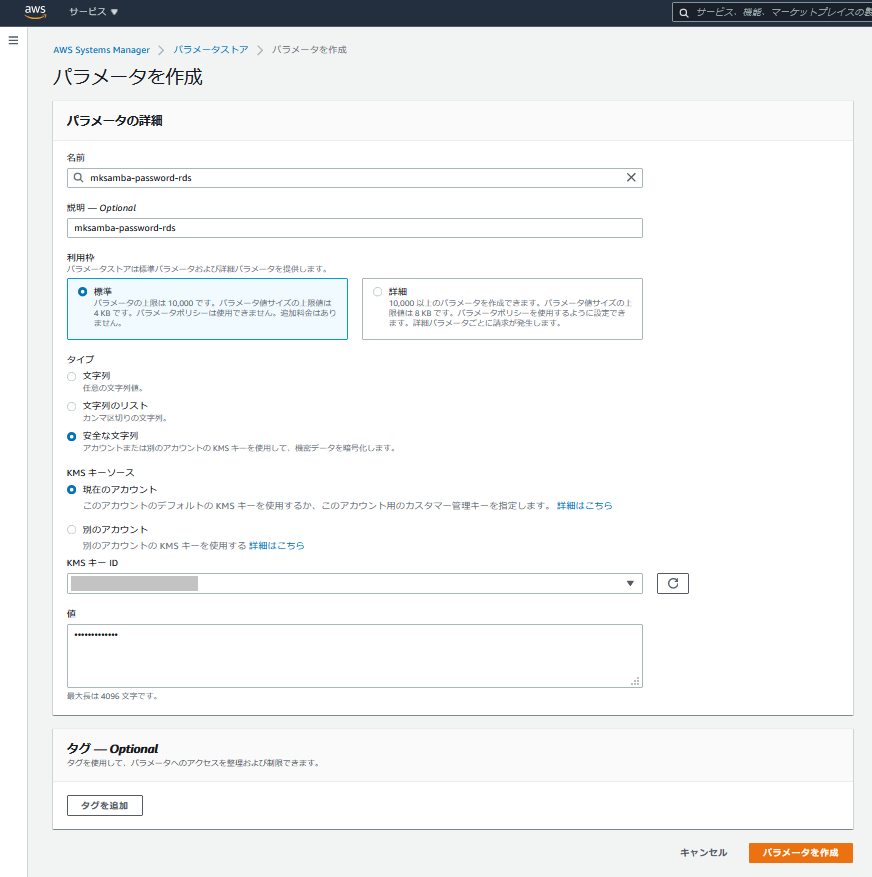This screenshot has height=877, width=872.
Task: Open 詳細はこちら link for another account
Action: tap(276, 545)
